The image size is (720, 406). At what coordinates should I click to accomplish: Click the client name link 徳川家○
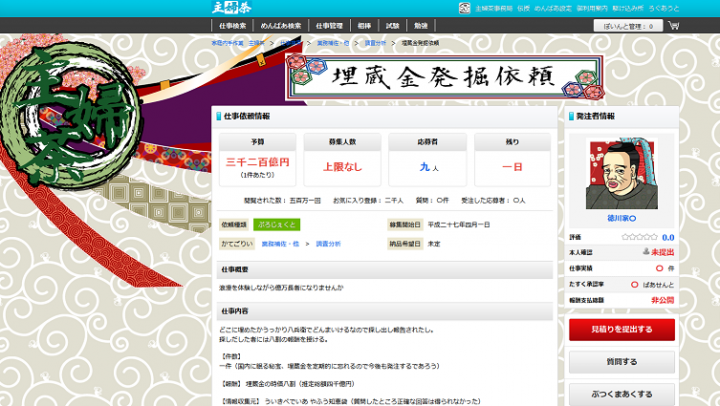[622, 218]
